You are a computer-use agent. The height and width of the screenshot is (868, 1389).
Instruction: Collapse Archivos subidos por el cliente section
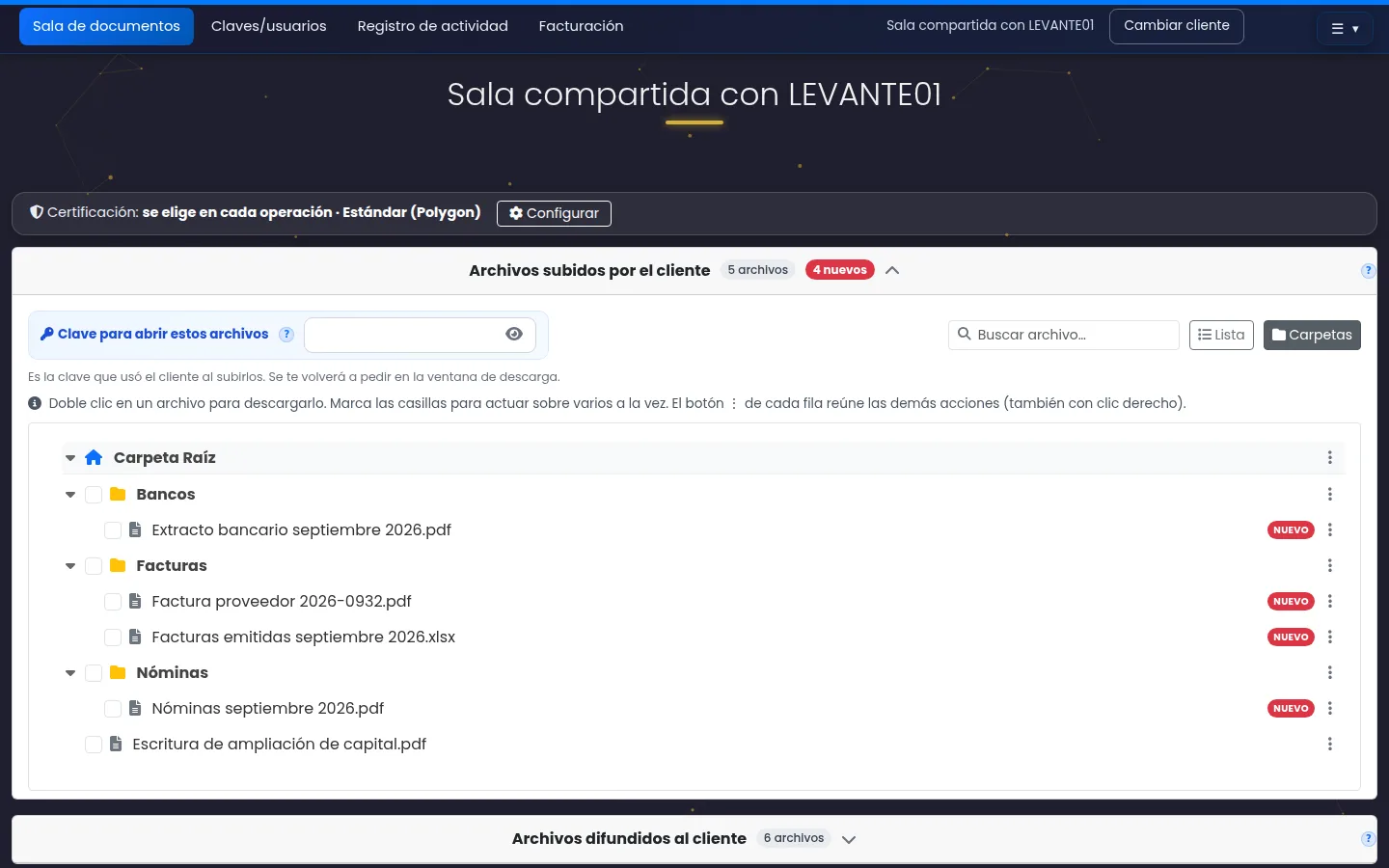click(892, 270)
